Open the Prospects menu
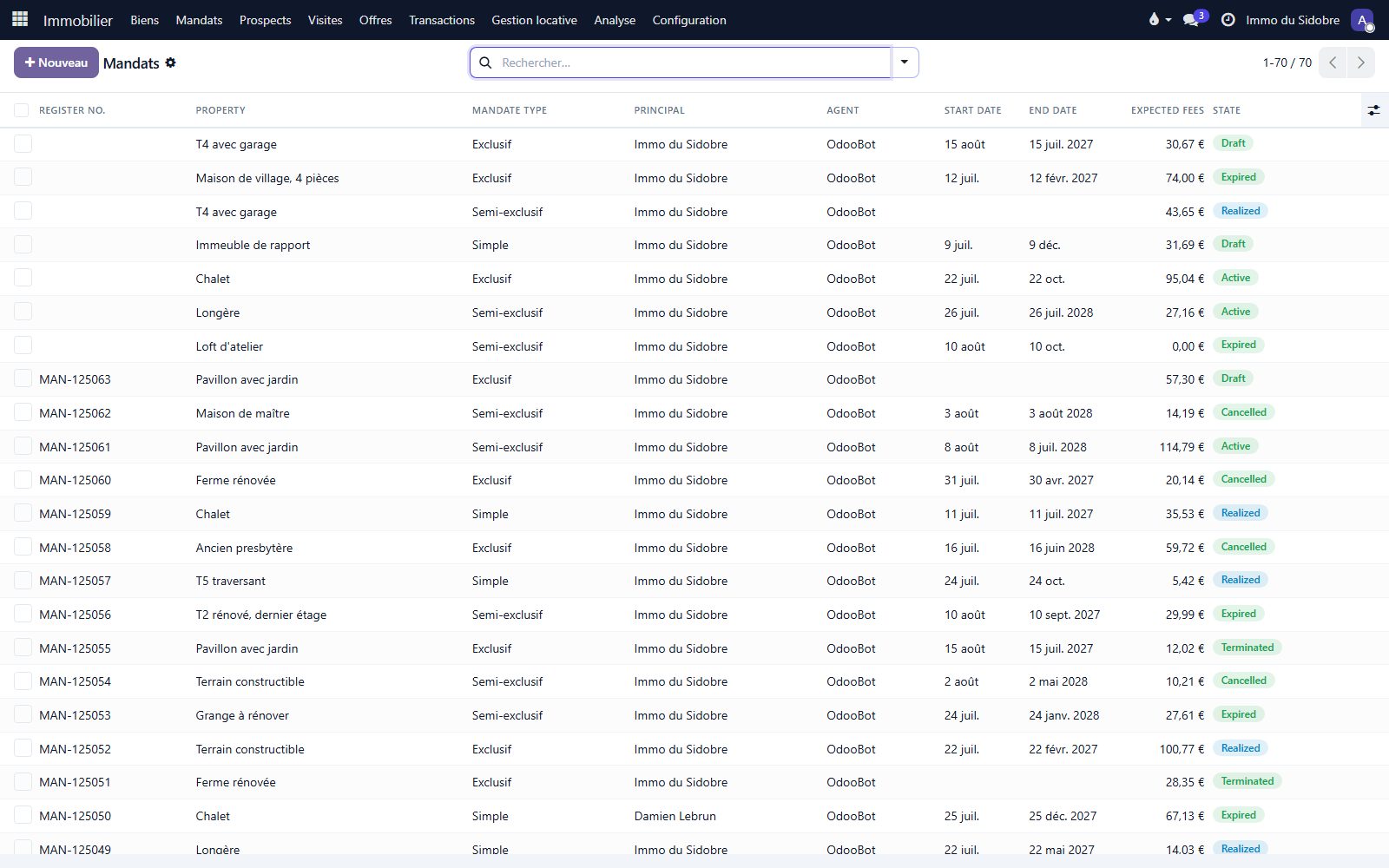The width and height of the screenshot is (1389, 868). click(265, 20)
